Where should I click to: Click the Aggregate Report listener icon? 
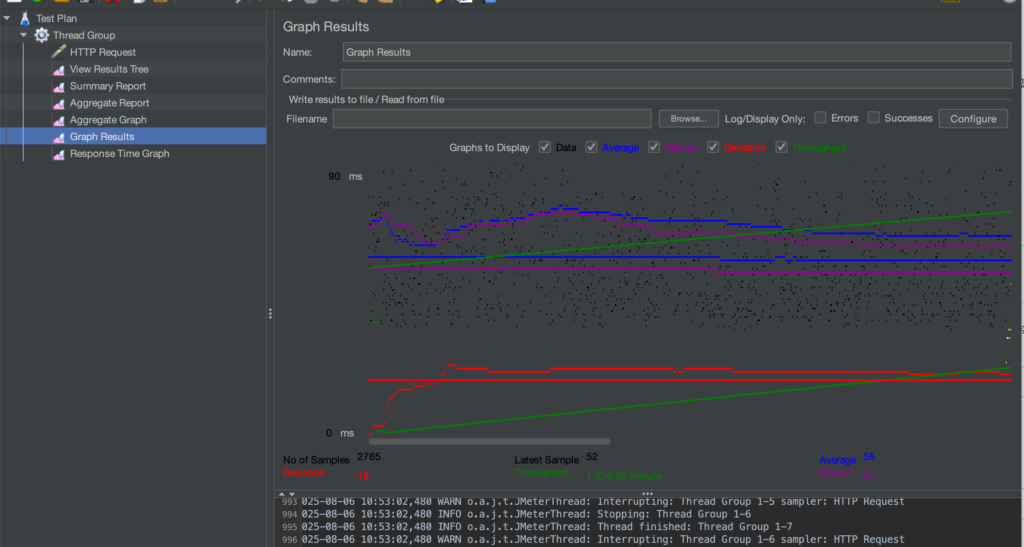pyautogui.click(x=59, y=103)
